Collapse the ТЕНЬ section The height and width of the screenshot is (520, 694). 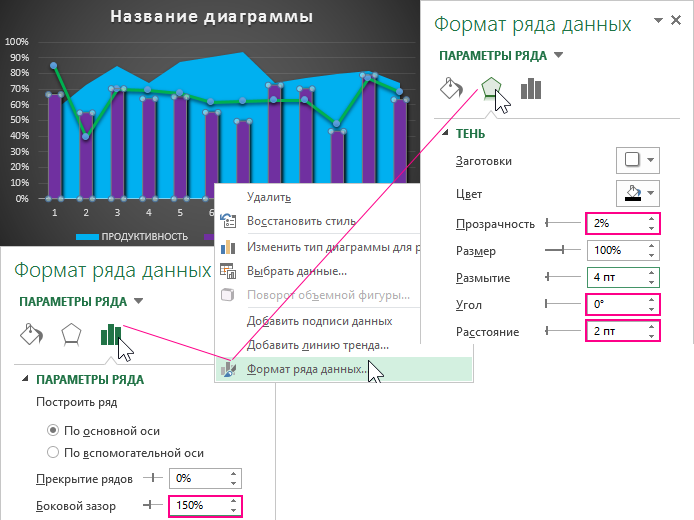click(445, 133)
